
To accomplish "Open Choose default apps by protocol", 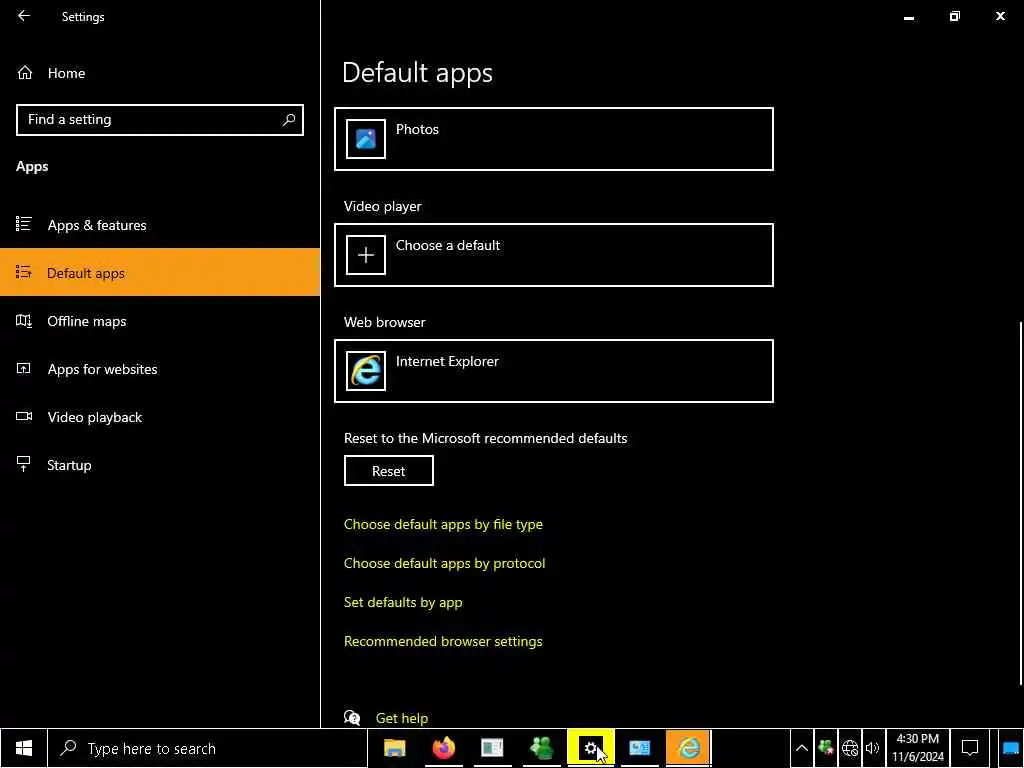I will (444, 563).
